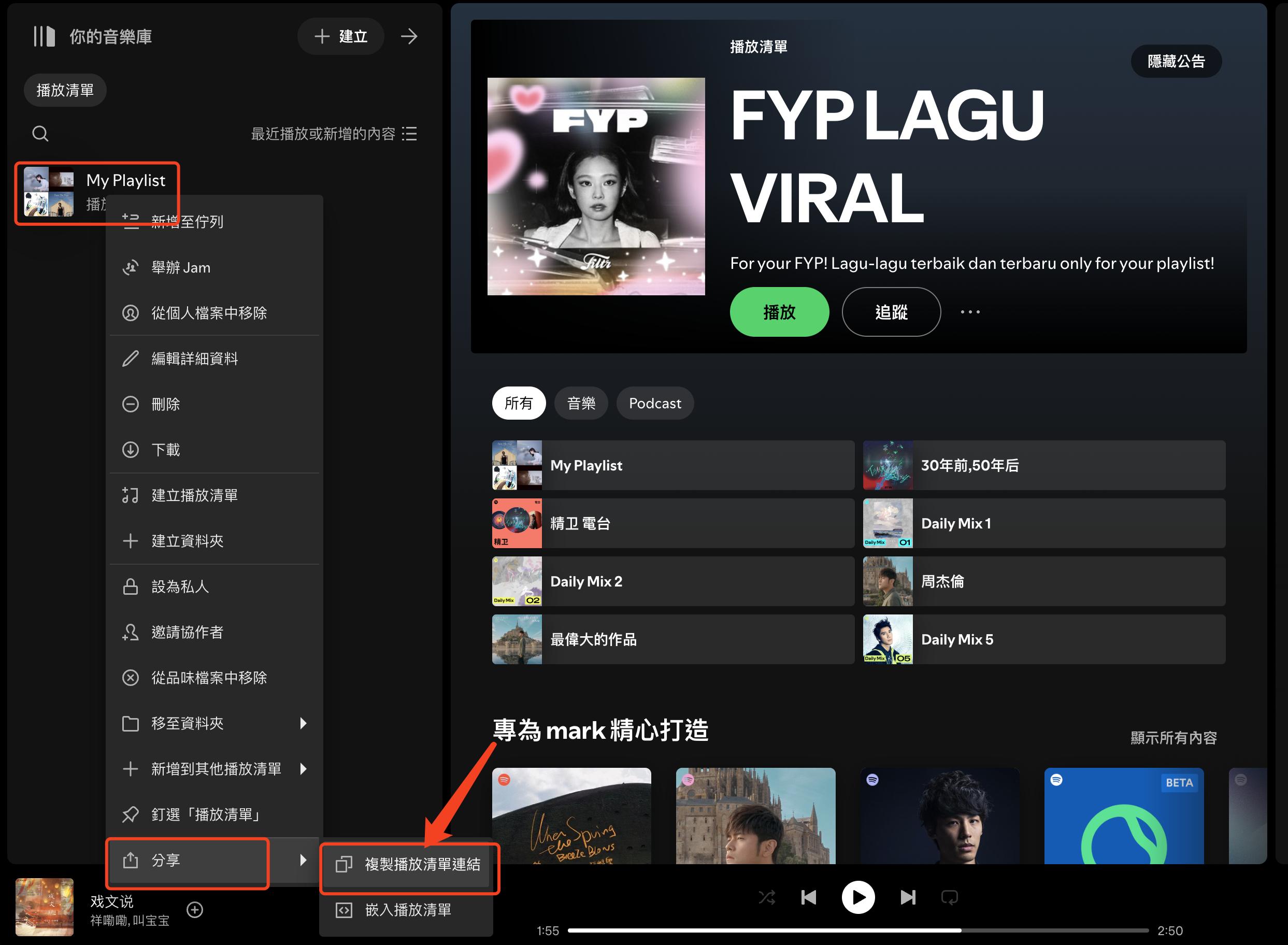Click 顯示所有內容 link
The height and width of the screenshot is (945, 1288).
tap(1173, 738)
